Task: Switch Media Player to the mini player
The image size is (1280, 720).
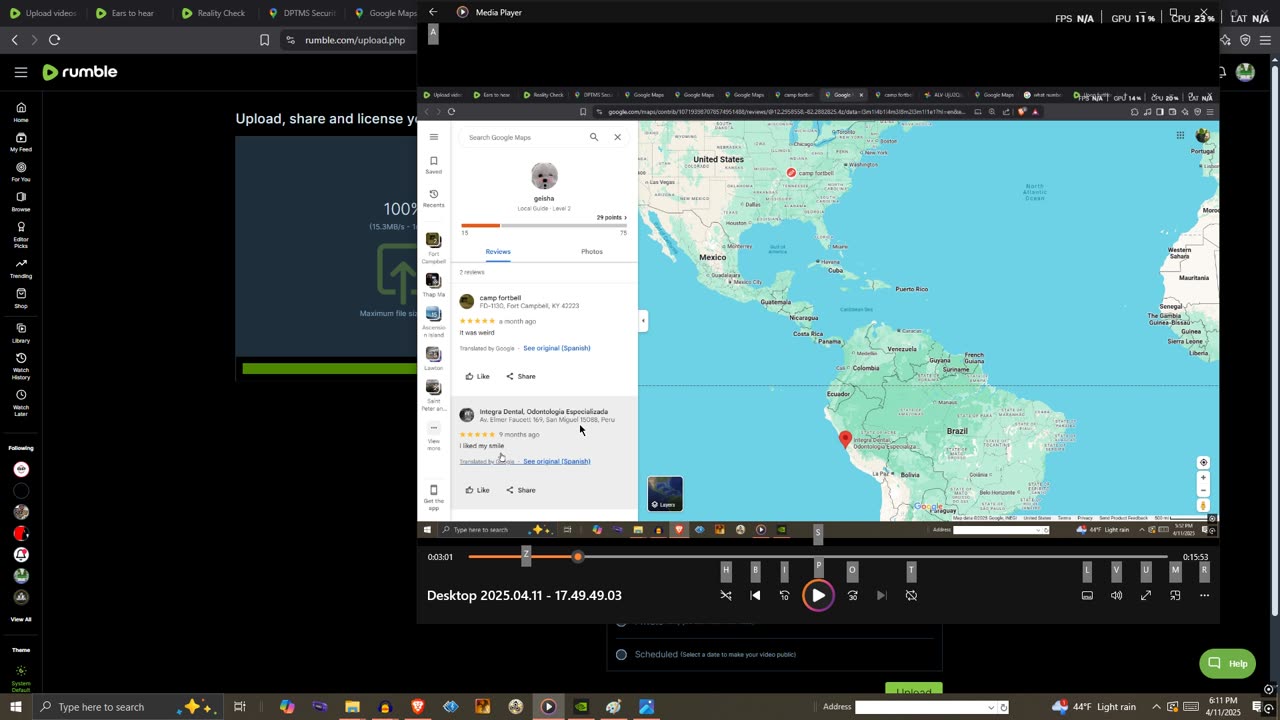Action: click(x=1175, y=595)
